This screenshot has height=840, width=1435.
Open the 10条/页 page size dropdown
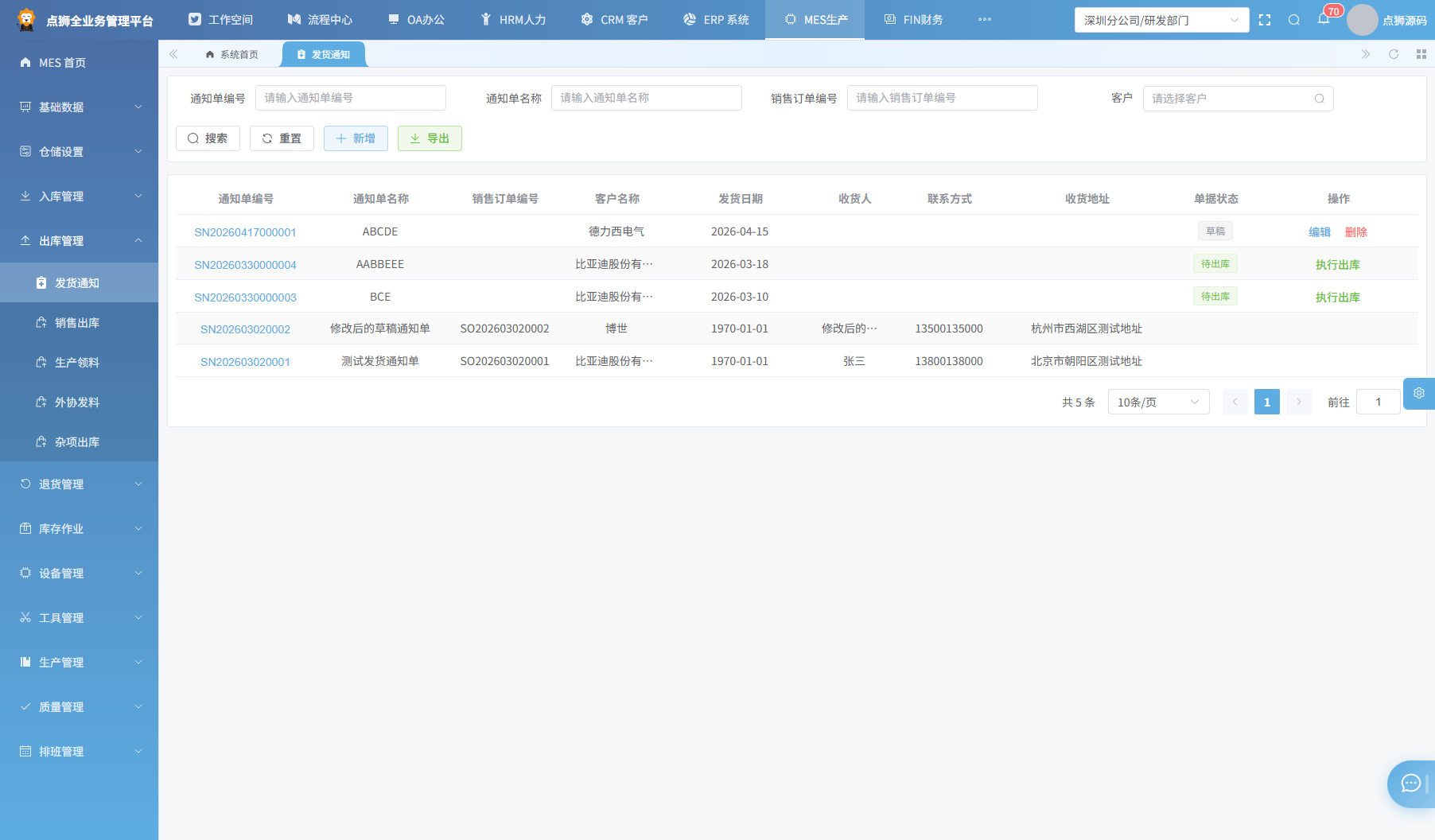pos(1158,402)
